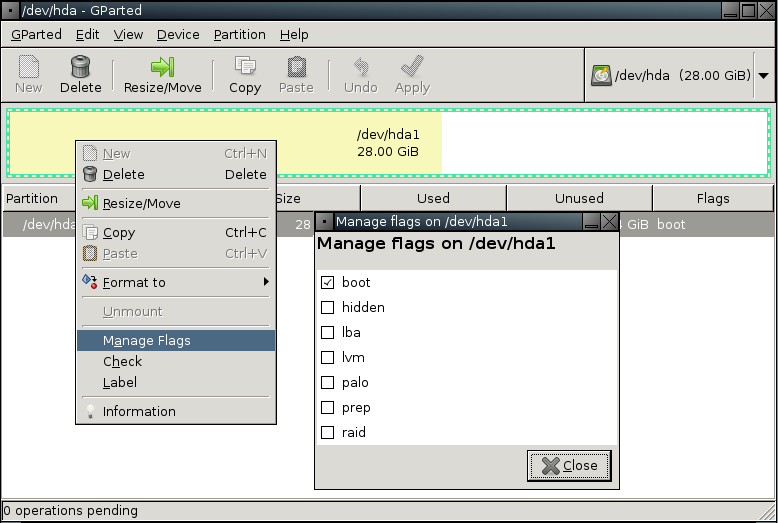Click the window resize grip corner
The image size is (778, 523).
[x=766, y=511]
